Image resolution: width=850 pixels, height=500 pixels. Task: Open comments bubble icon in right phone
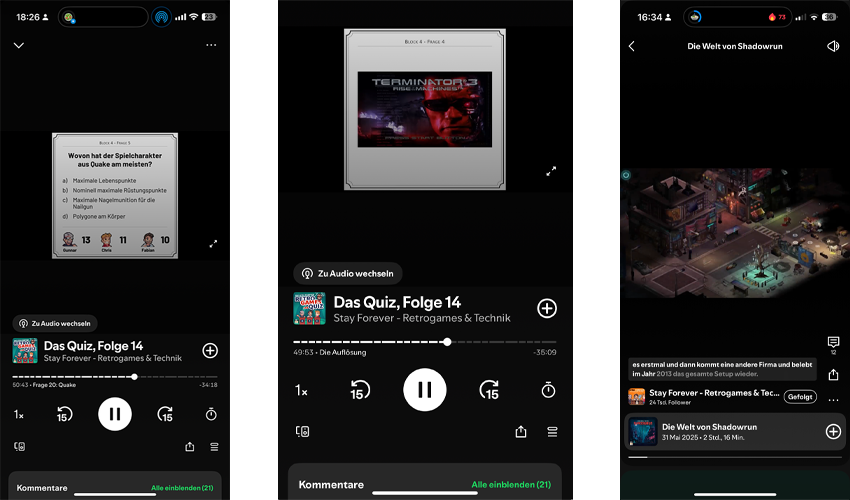point(833,342)
